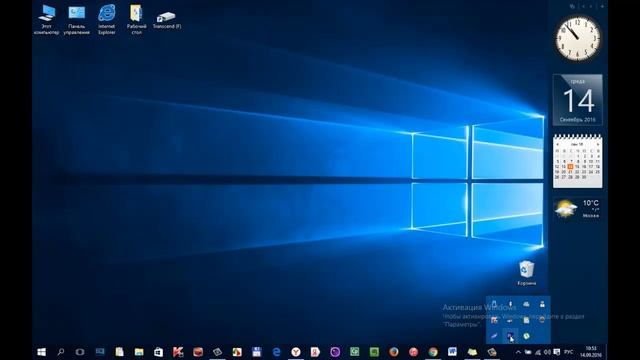Launch Firefox from the taskbar

pos(393,352)
